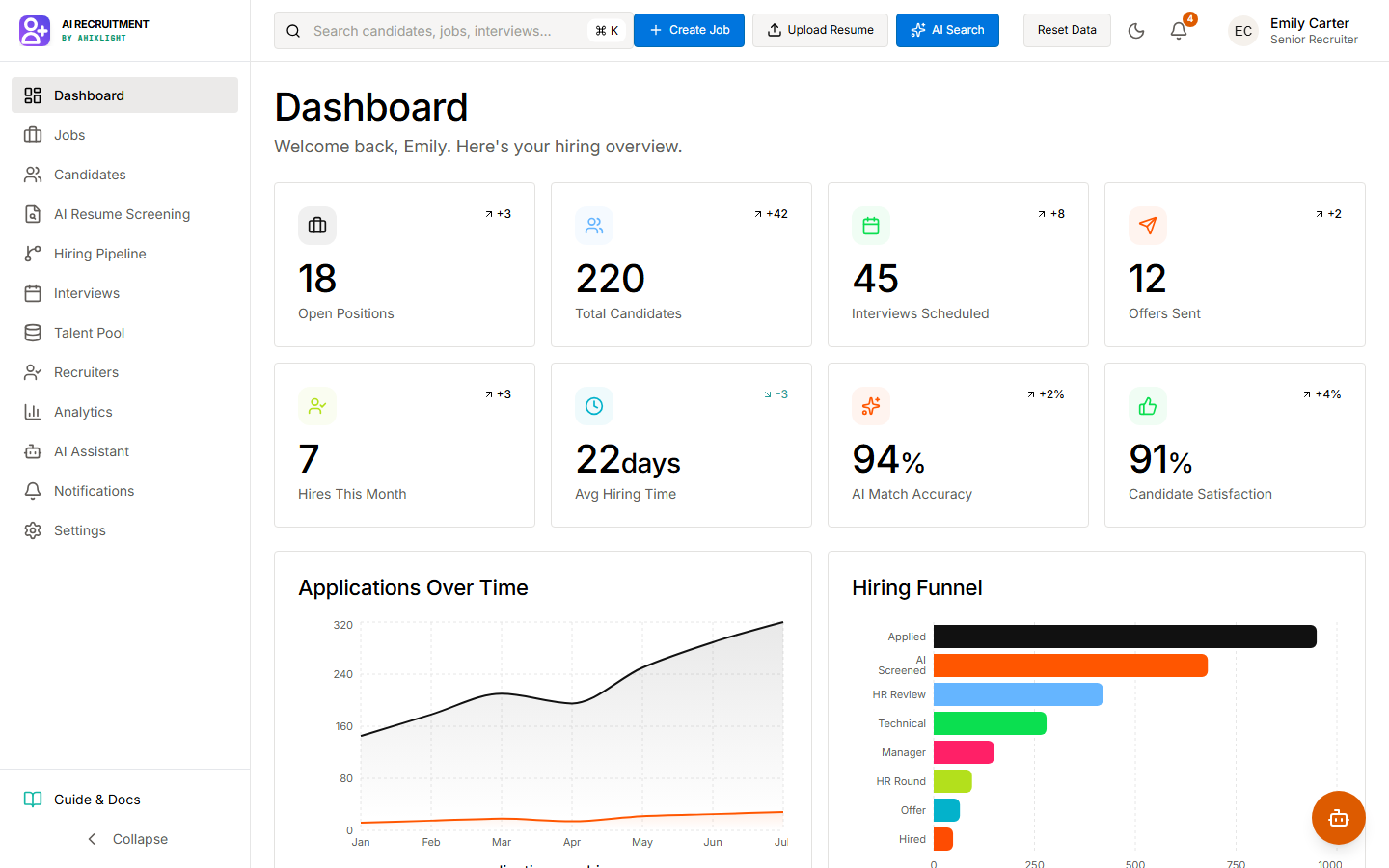
Task: Click the Hiring Funnel heading
Action: [x=917, y=587]
